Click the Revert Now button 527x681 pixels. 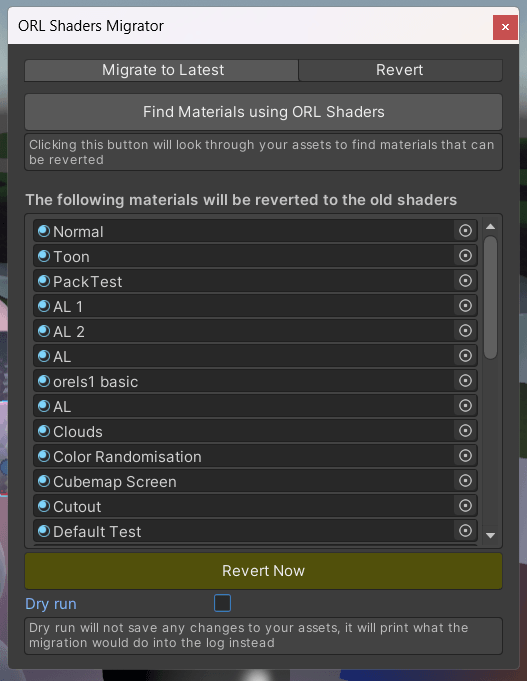pos(263,571)
